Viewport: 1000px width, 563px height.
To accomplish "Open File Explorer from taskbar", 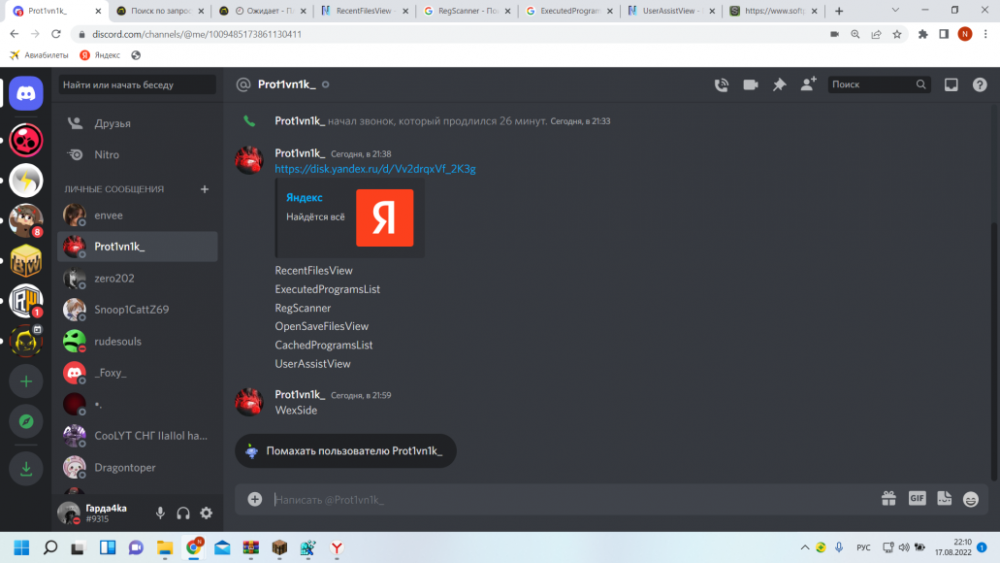I will tap(165, 548).
